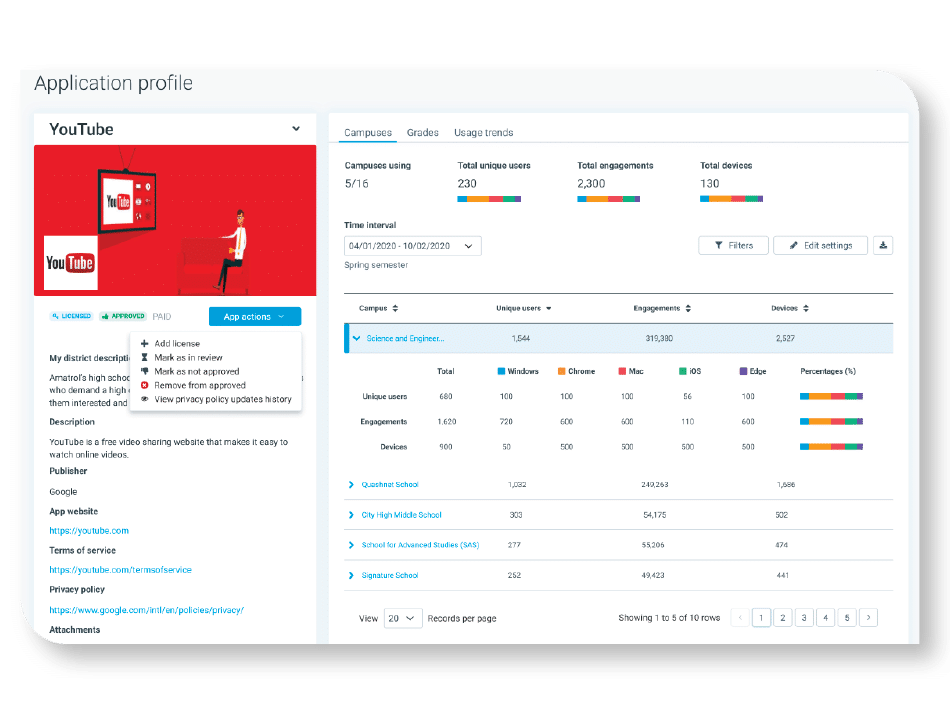Click the PAID status label
The height and width of the screenshot is (726, 950).
162,317
